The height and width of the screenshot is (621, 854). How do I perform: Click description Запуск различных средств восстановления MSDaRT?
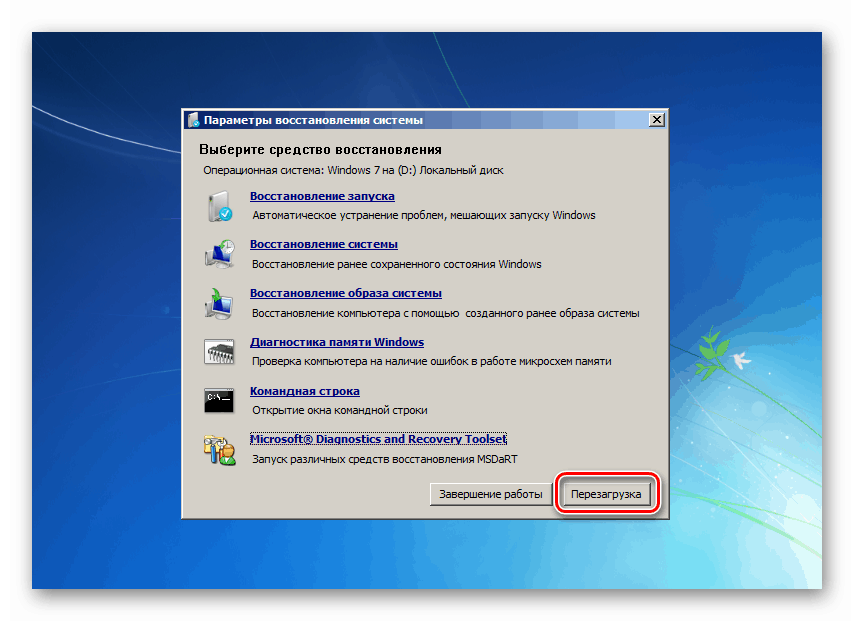(x=385, y=459)
